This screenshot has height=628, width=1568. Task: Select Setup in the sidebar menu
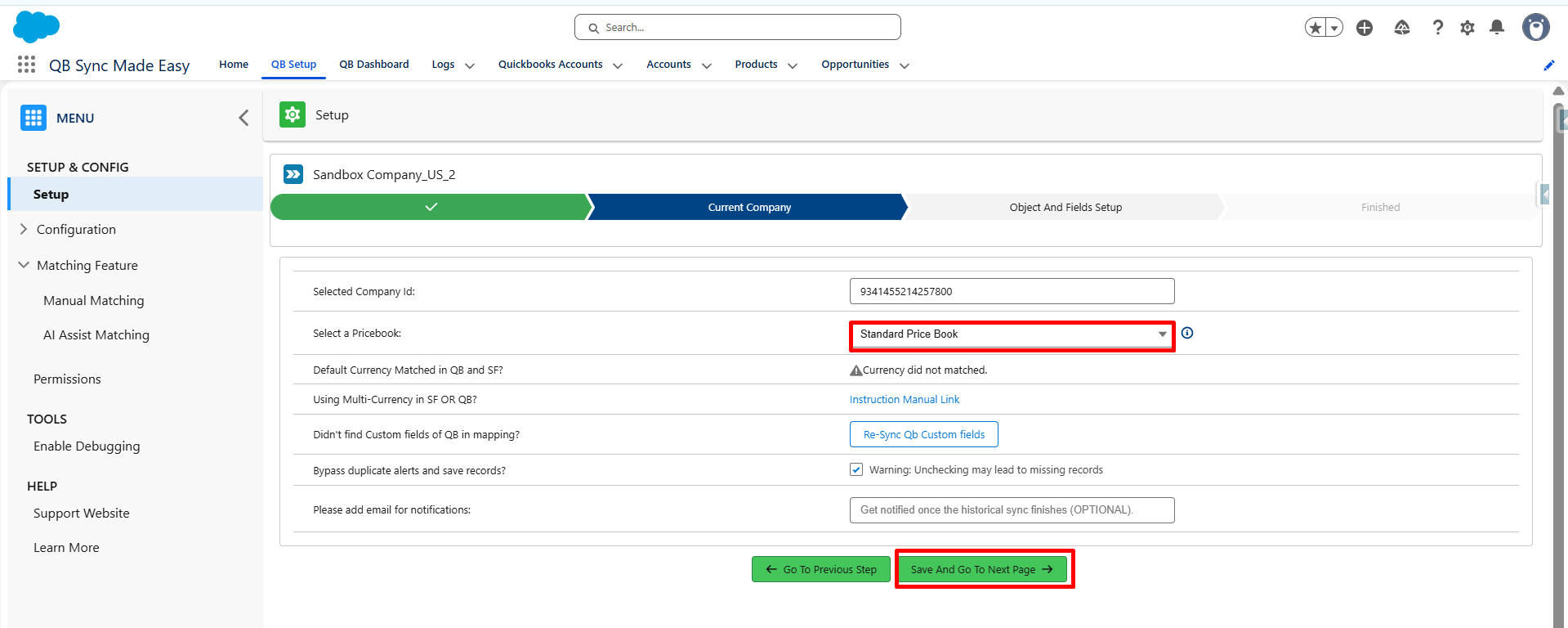tap(136, 194)
